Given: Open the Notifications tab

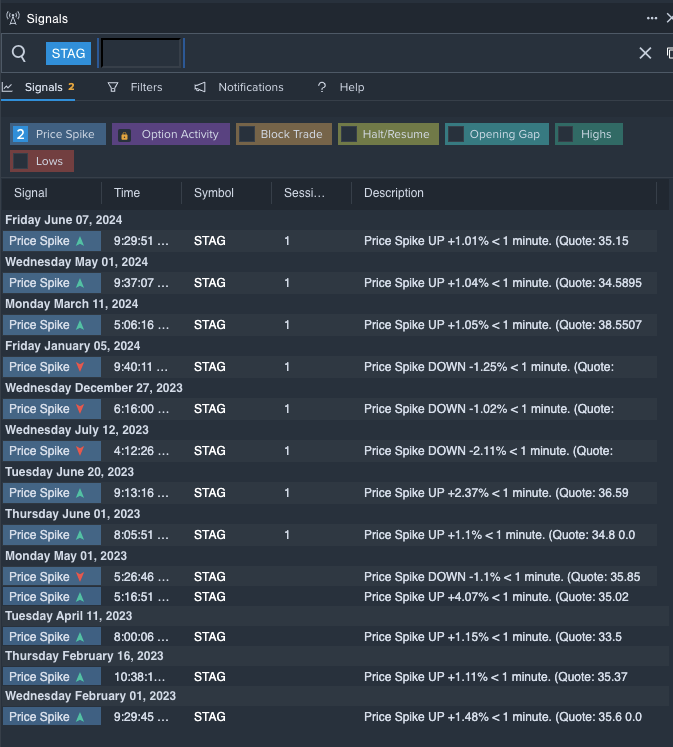Looking at the screenshot, I should (x=240, y=87).
